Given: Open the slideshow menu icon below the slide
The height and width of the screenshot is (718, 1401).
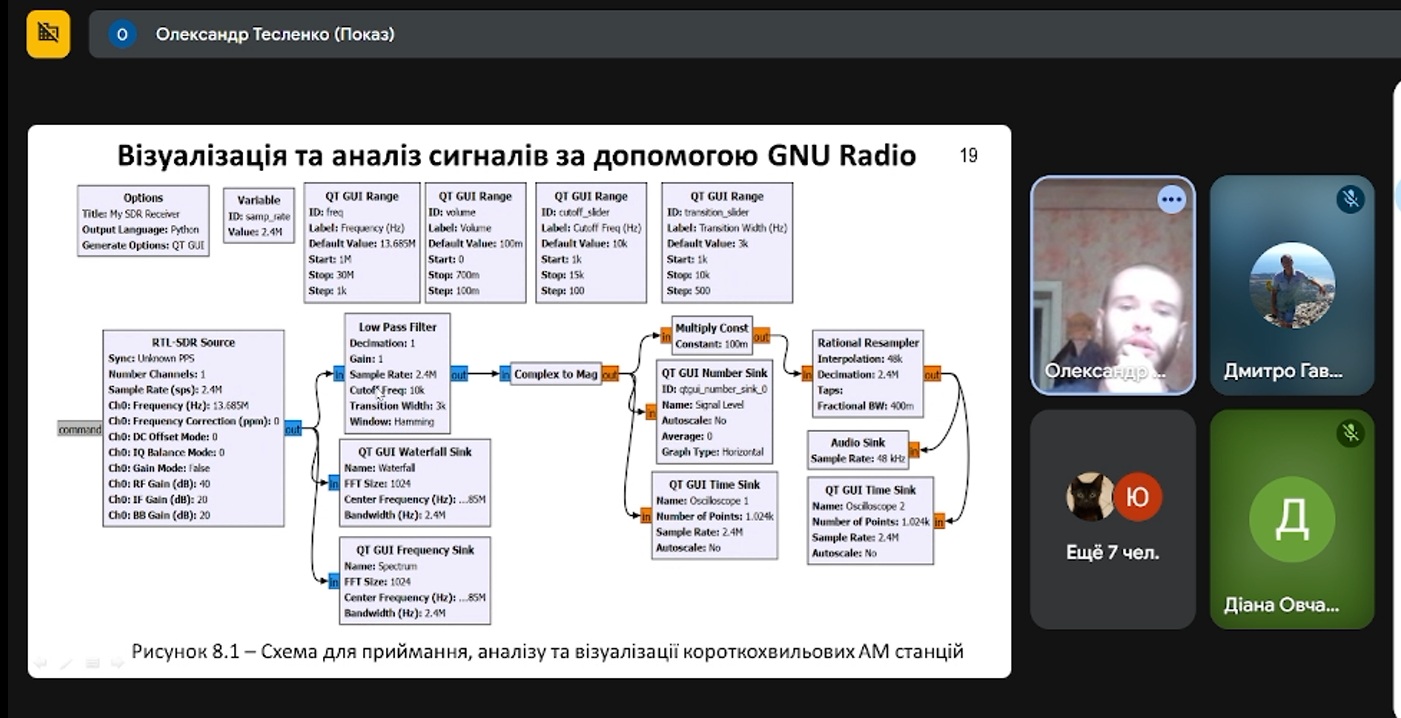Looking at the screenshot, I should [92, 662].
